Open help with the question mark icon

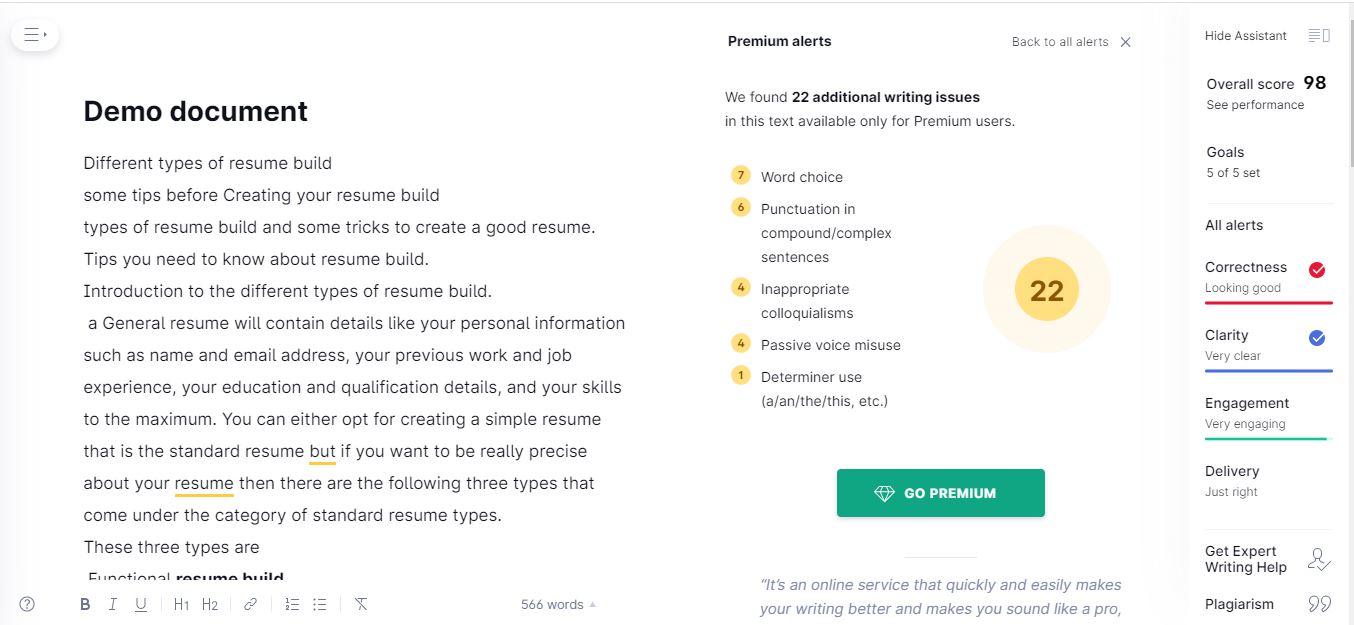(x=27, y=604)
